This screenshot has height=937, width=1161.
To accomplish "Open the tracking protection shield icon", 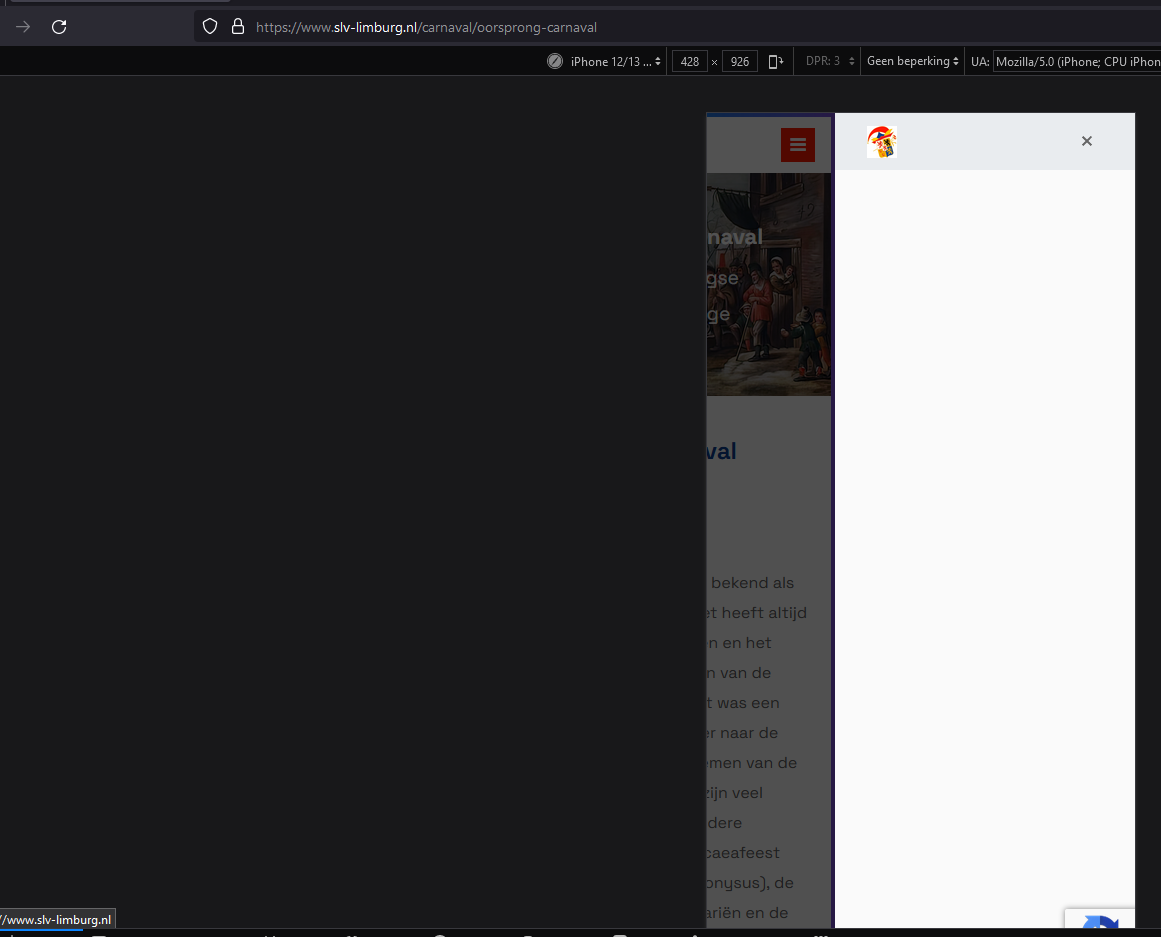I will (x=210, y=27).
